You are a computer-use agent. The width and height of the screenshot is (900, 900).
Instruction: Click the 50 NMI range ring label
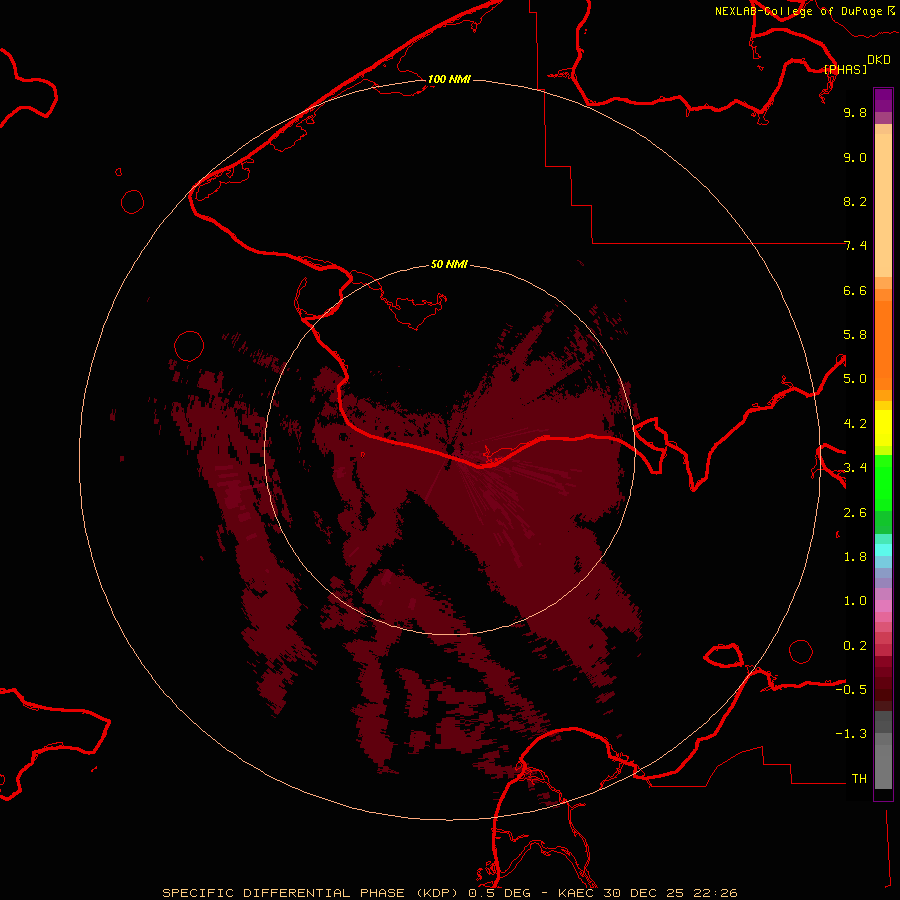tap(449, 264)
